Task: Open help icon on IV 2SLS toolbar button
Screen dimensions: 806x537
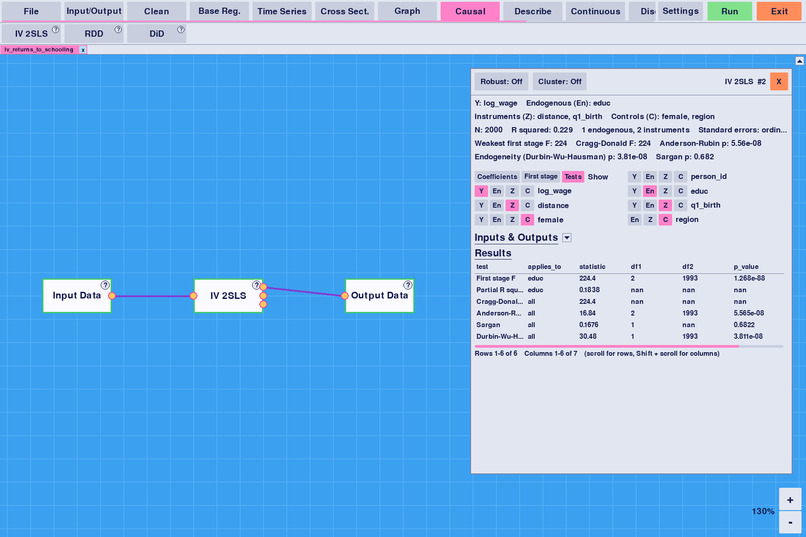Action: coord(56,29)
